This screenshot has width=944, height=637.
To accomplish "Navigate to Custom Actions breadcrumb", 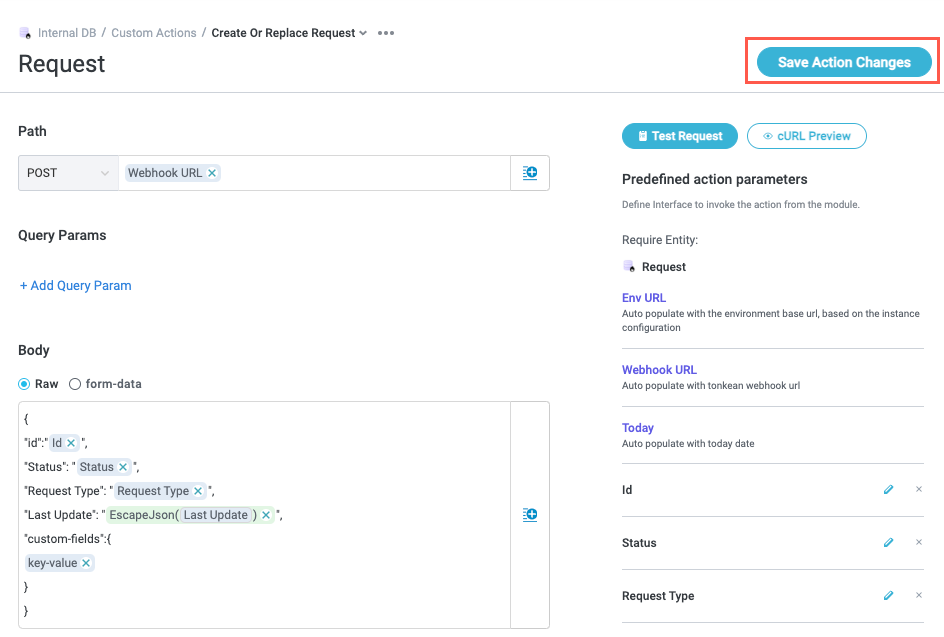I will (x=154, y=33).
